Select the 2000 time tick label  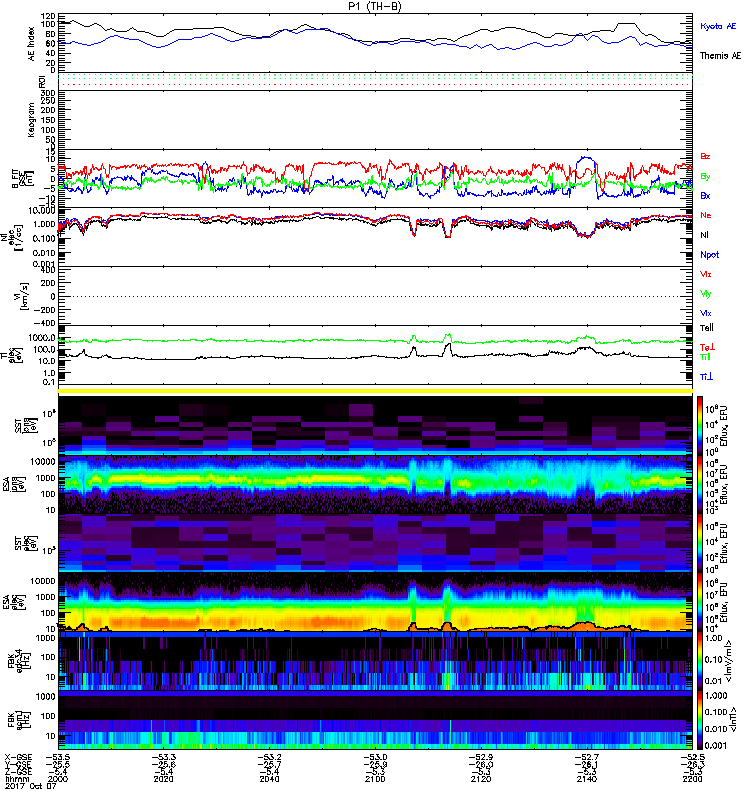(58, 779)
